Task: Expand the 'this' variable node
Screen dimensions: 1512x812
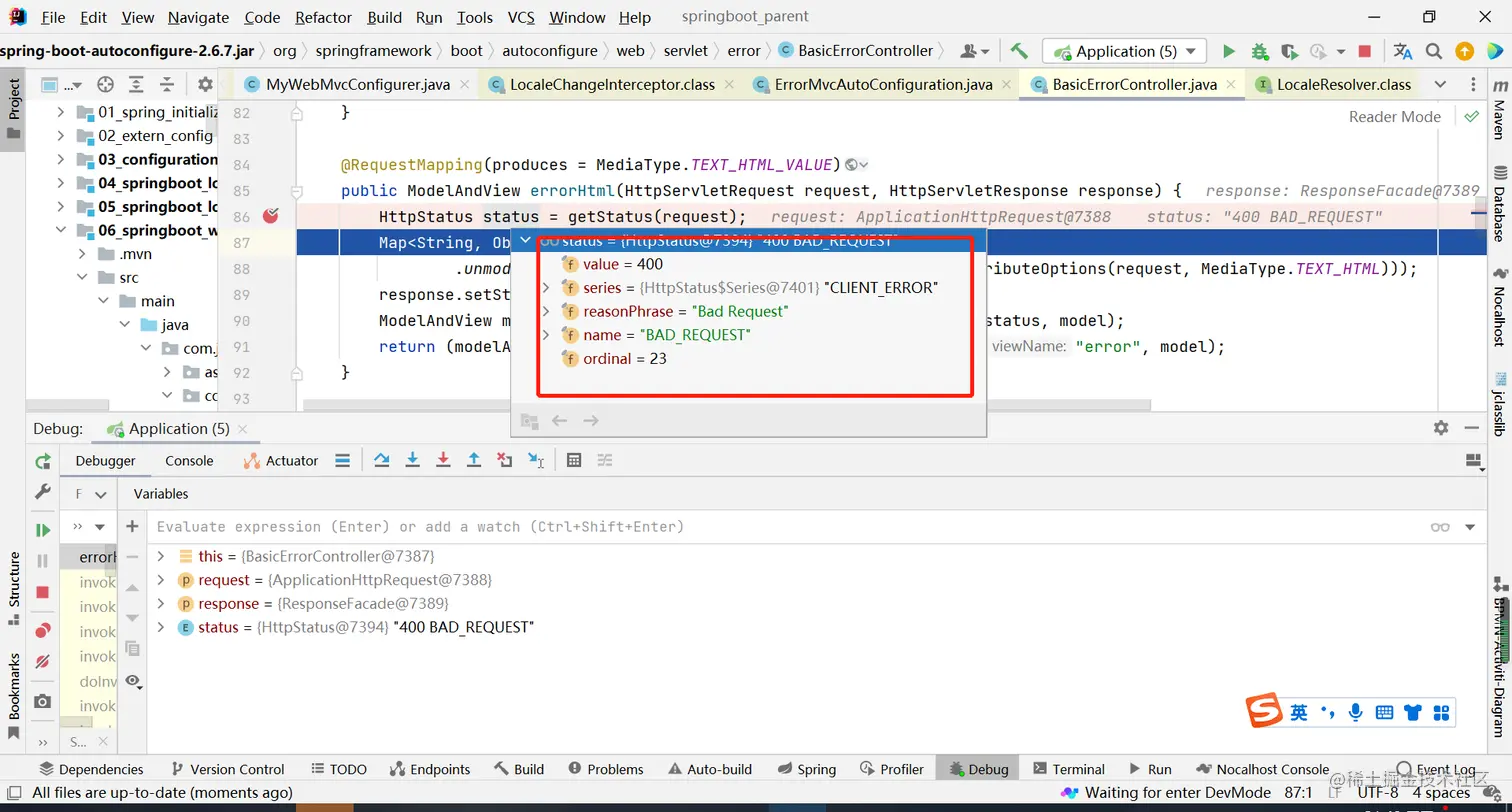Action: pyautogui.click(x=160, y=555)
